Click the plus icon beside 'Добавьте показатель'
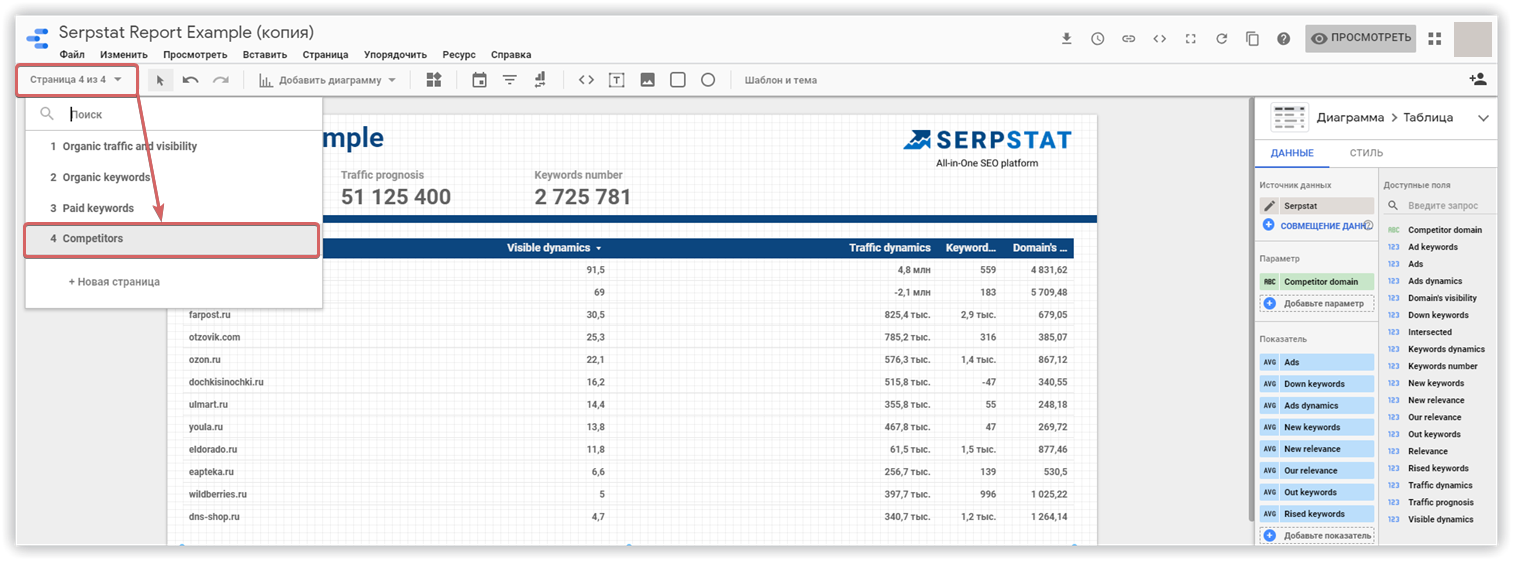 [1269, 536]
